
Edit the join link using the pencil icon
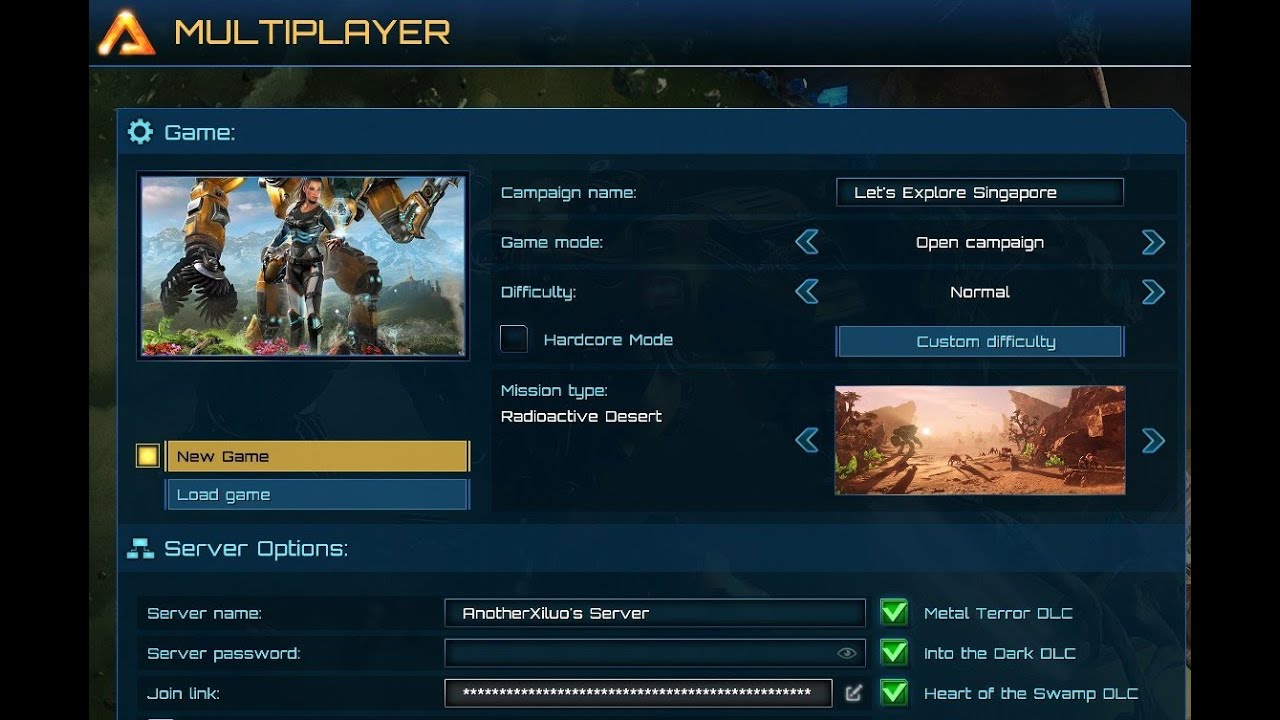pos(853,692)
